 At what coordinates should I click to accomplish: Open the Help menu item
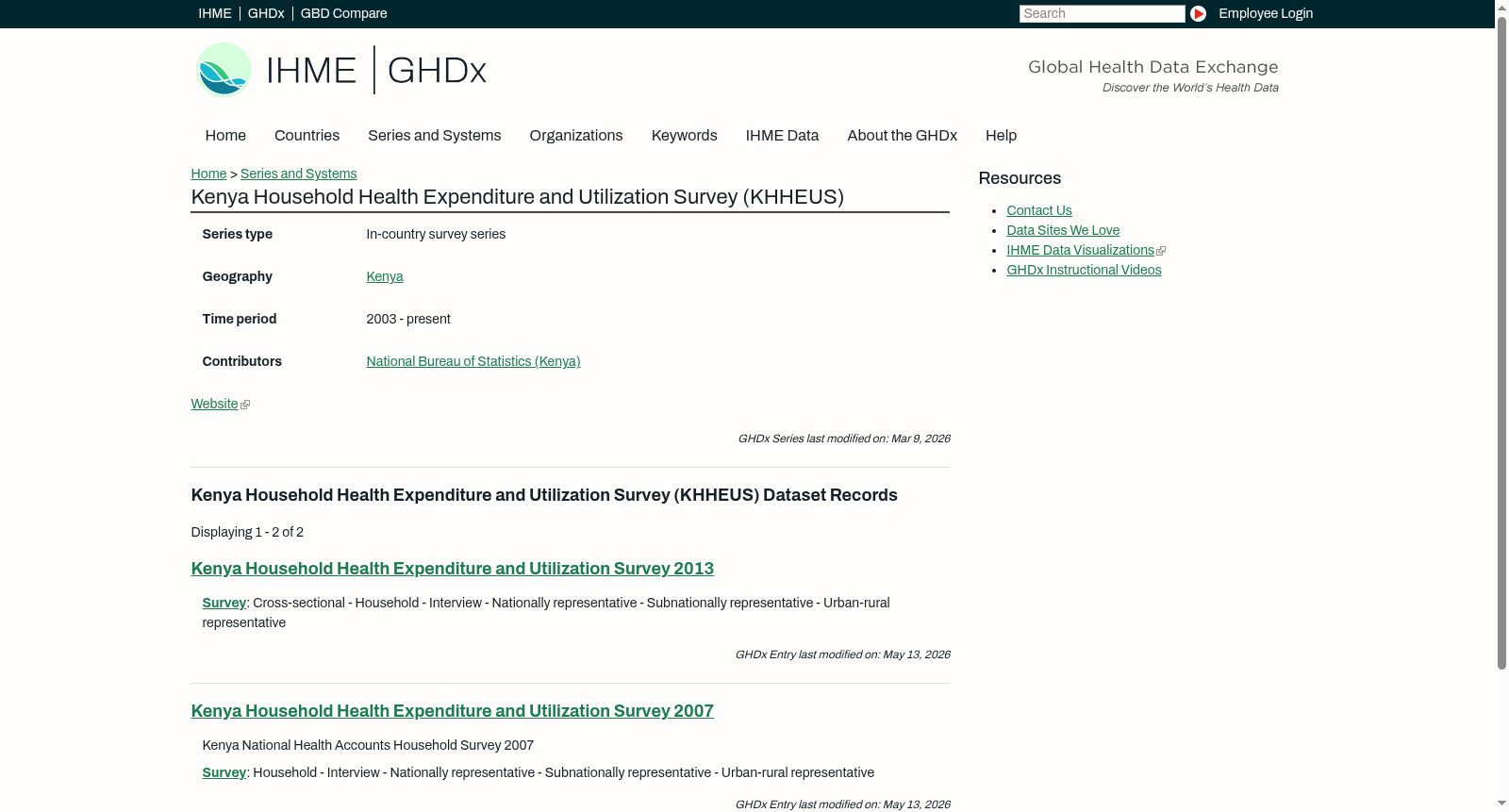1001,136
